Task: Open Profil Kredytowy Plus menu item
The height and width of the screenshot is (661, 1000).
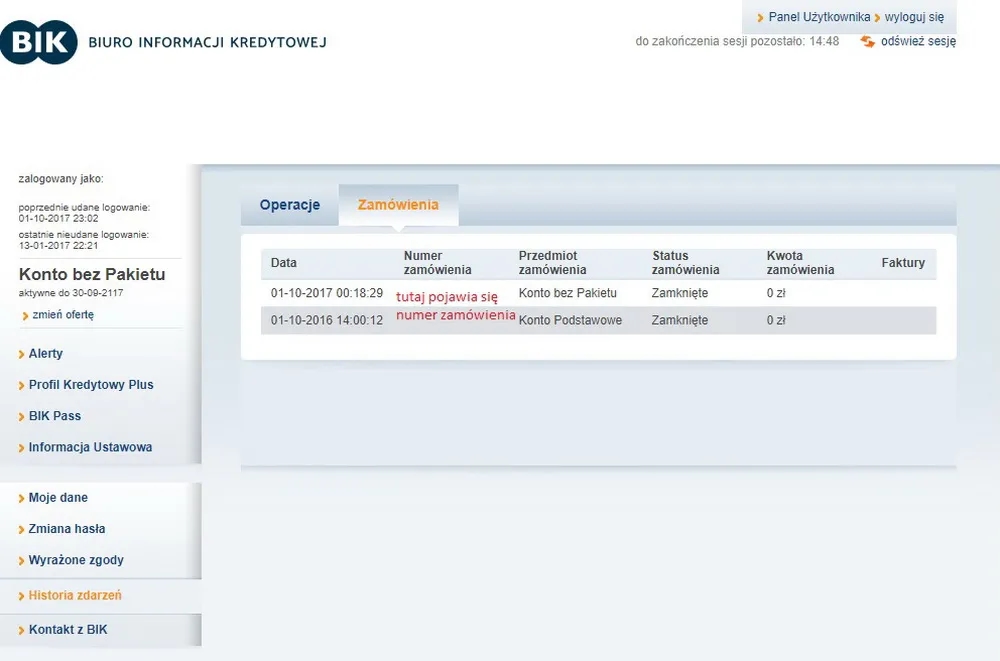Action: pos(91,385)
